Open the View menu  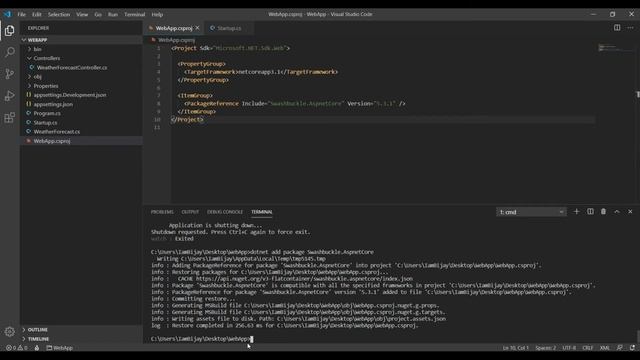pyautogui.click(x=82, y=14)
